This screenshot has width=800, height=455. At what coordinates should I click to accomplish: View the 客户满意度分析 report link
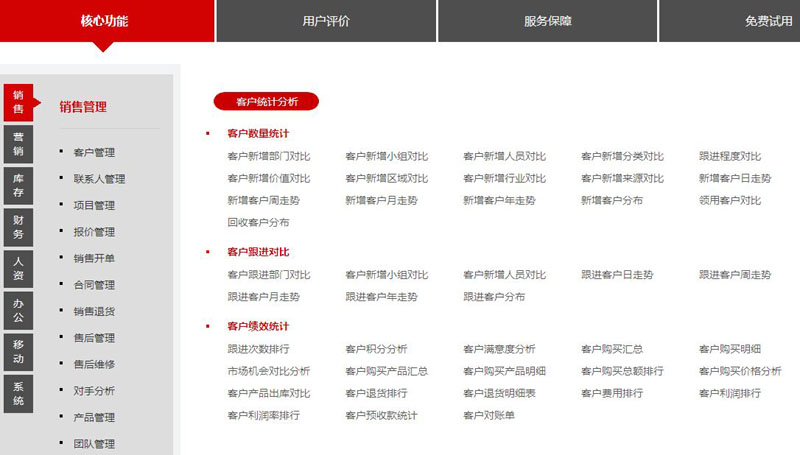(499, 349)
